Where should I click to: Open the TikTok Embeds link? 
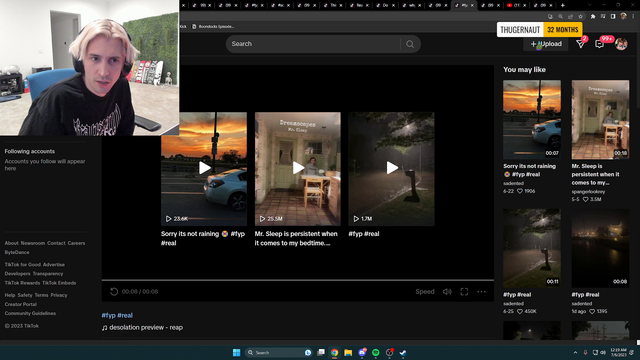(59, 283)
